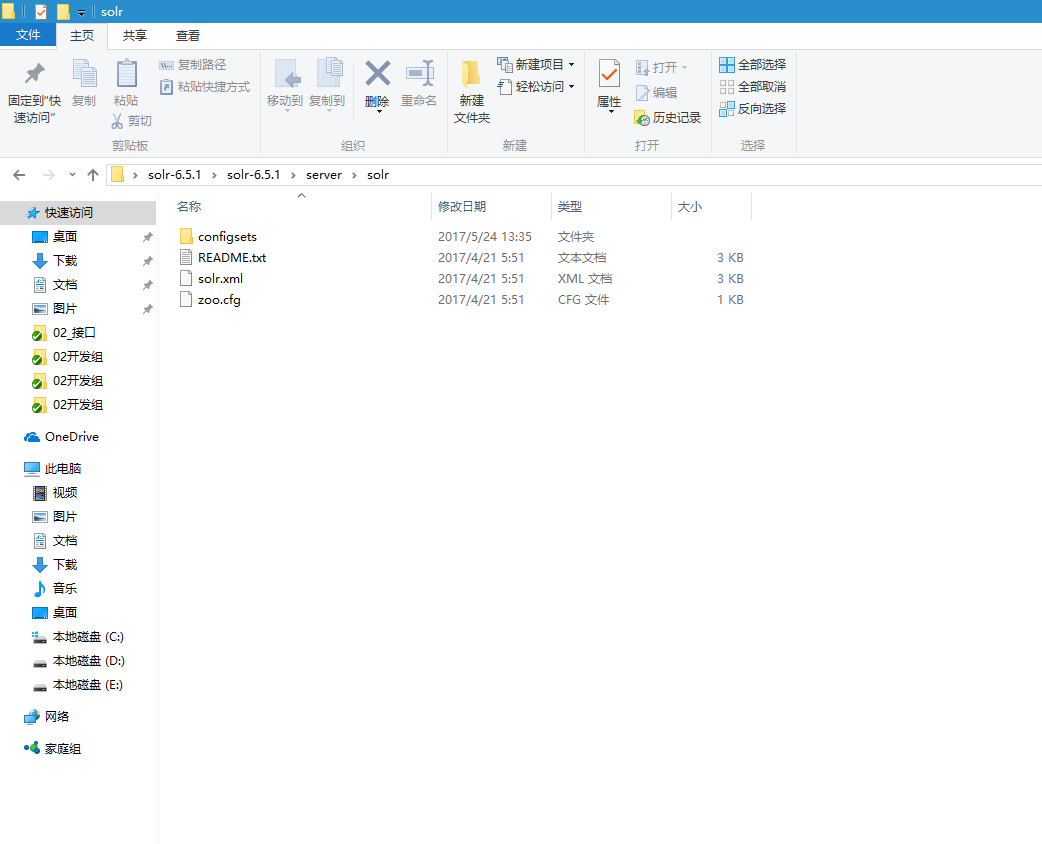The width and height of the screenshot is (1042, 844).
Task: Click Network (网络) in sidebar
Action: tap(56, 716)
